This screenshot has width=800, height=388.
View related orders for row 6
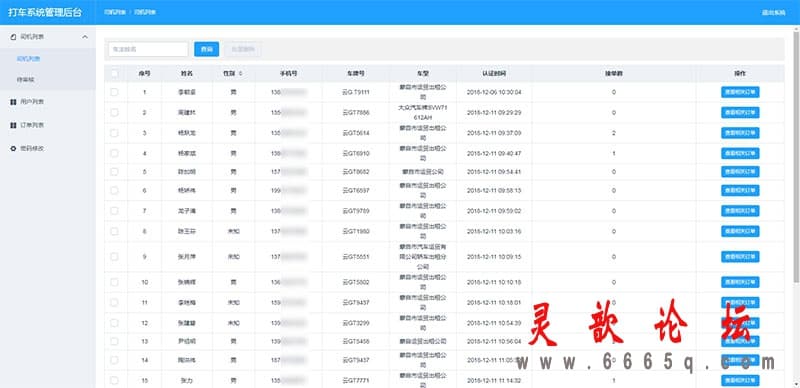[x=740, y=190]
